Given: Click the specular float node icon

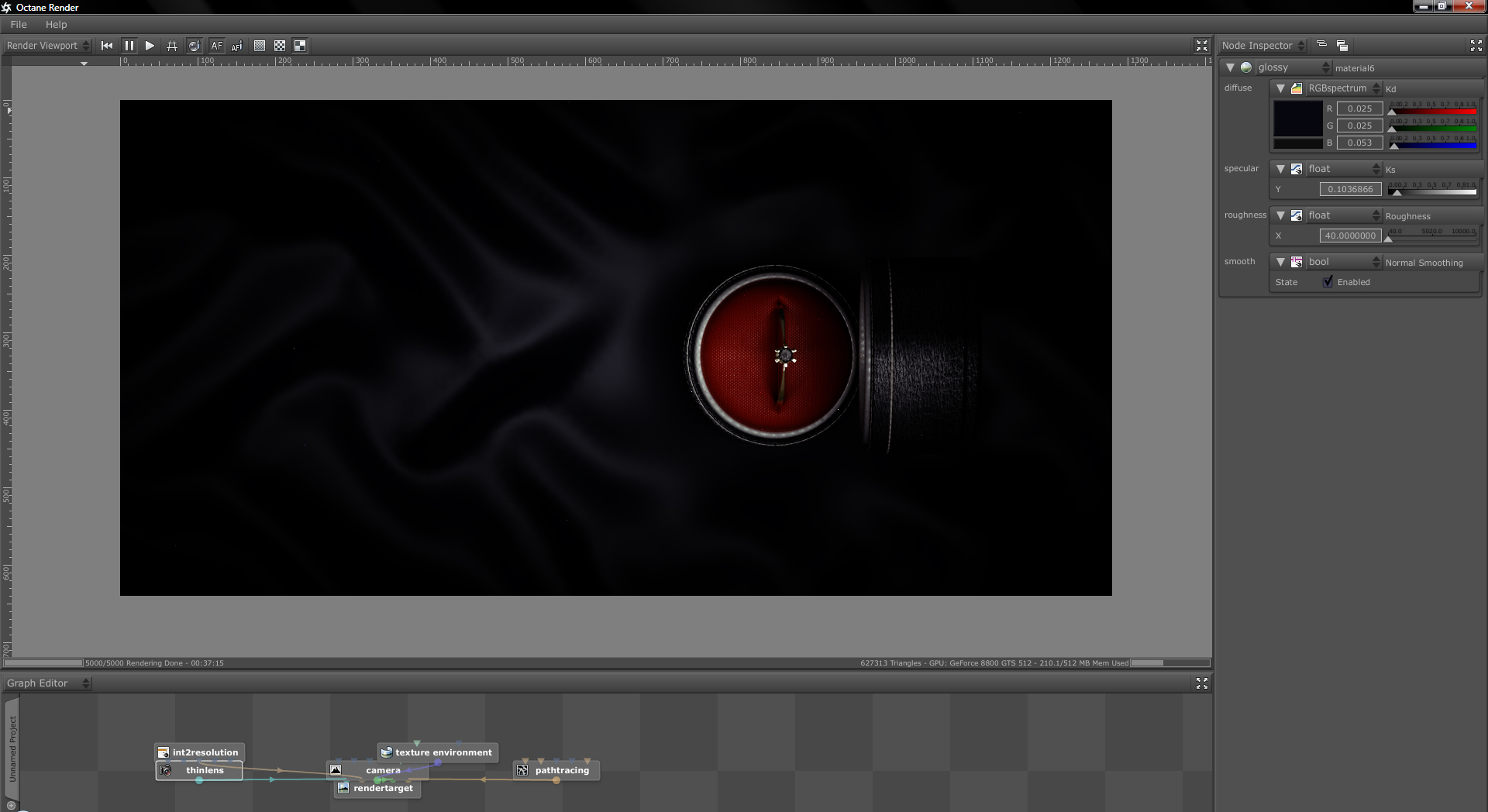Looking at the screenshot, I should tap(1297, 169).
